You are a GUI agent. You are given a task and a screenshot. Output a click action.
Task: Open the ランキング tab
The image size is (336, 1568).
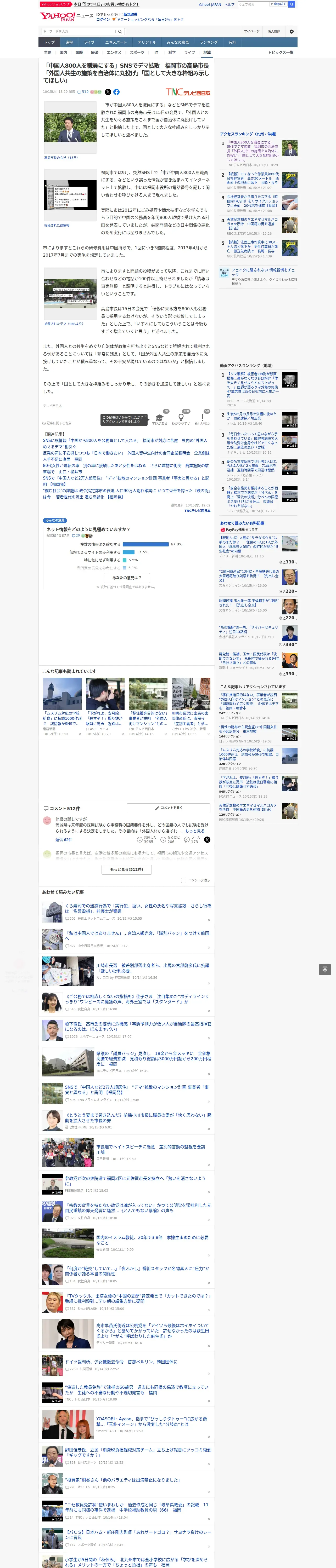coord(209,43)
